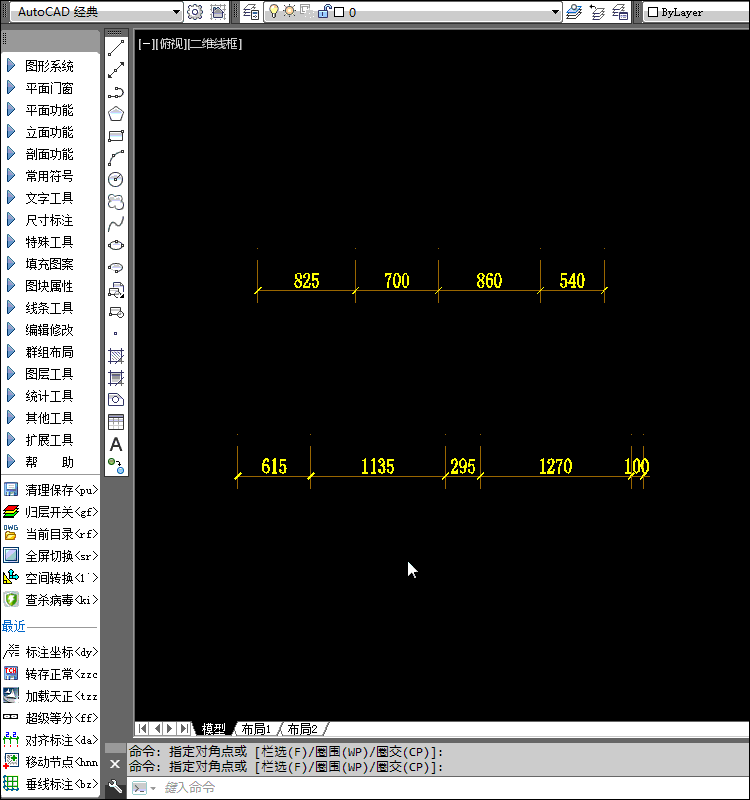Image resolution: width=750 pixels, height=800 pixels.
Task: Select the Gradient tool
Action: [116, 378]
